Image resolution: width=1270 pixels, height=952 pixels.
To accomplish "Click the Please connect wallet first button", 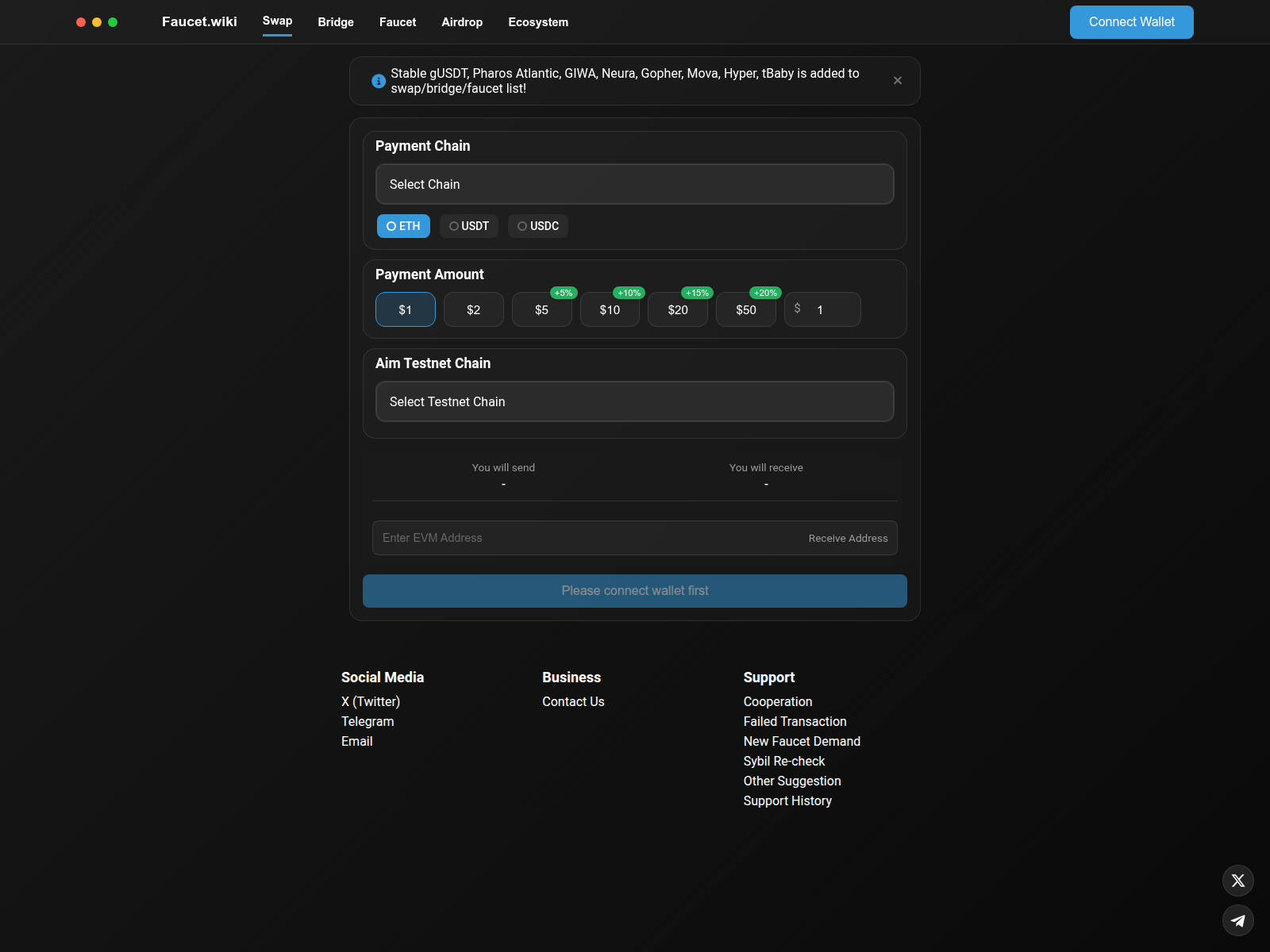I will 635,591.
